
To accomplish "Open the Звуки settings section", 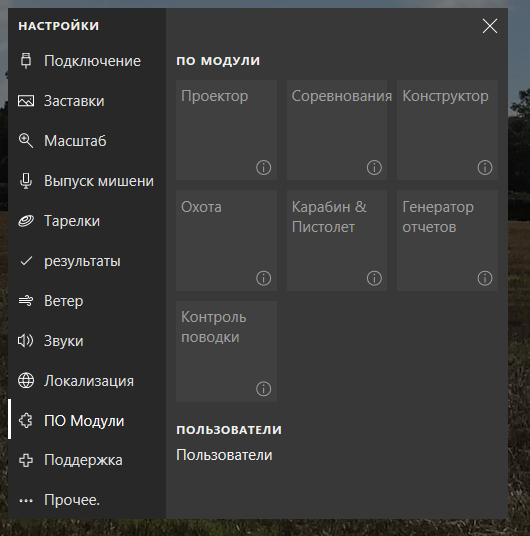I will coord(87,341).
